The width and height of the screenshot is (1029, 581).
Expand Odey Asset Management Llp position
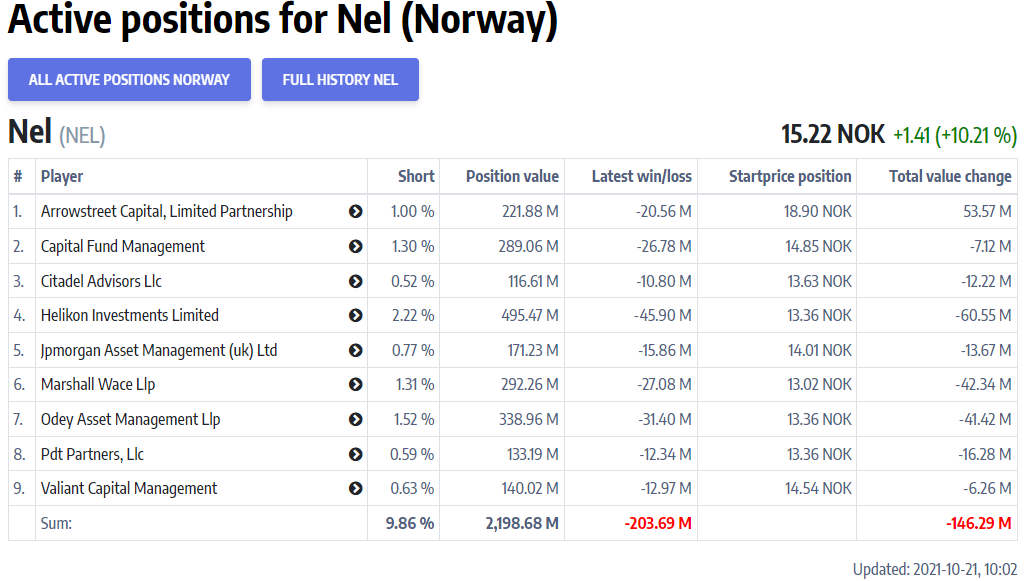click(x=357, y=419)
